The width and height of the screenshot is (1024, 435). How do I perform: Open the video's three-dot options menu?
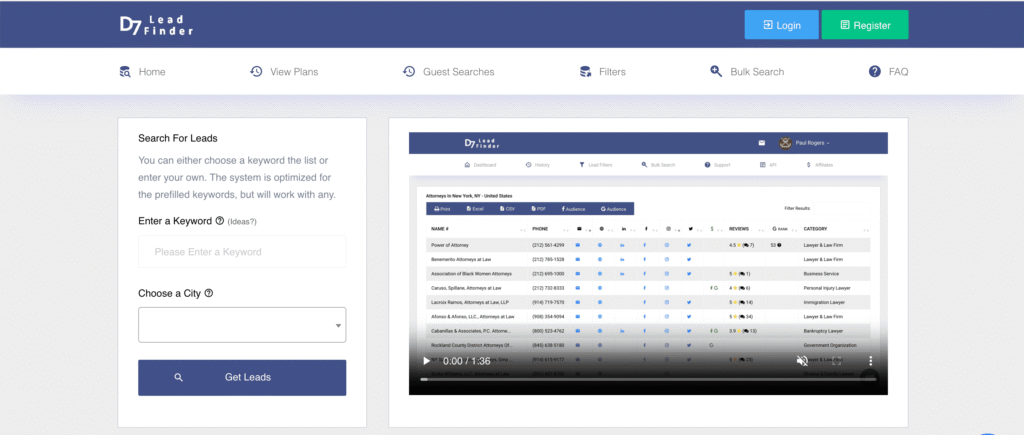tap(870, 361)
